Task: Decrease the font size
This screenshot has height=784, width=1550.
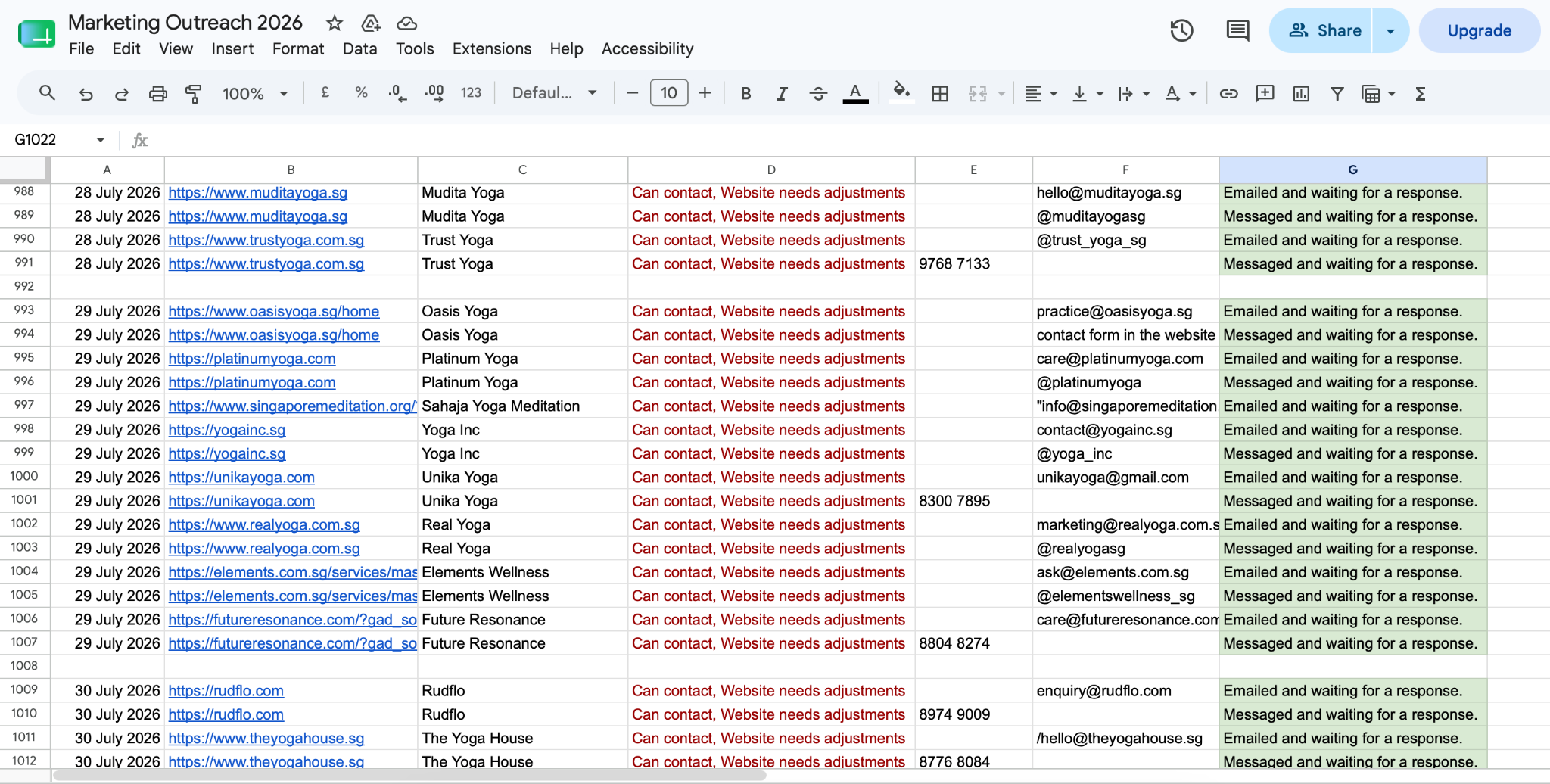Action: [x=633, y=92]
